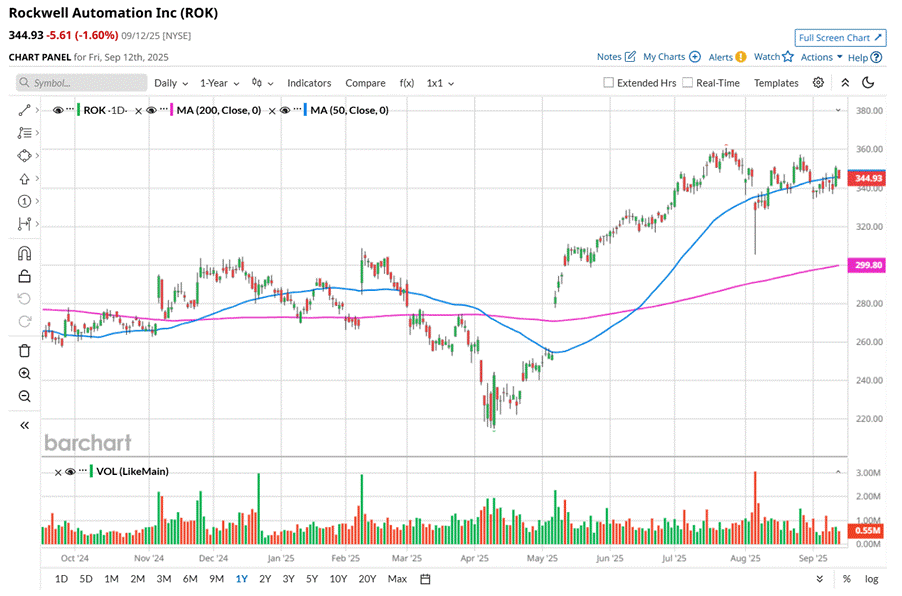Open the Compare menu
The image size is (902, 596).
point(365,83)
